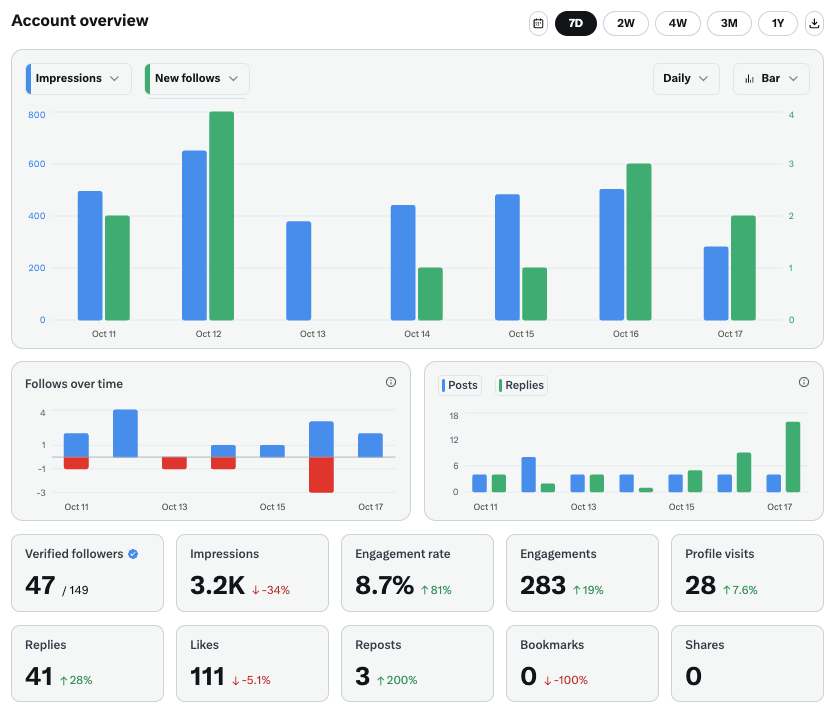Click the Follows over time title
833x720 pixels.
point(74,384)
